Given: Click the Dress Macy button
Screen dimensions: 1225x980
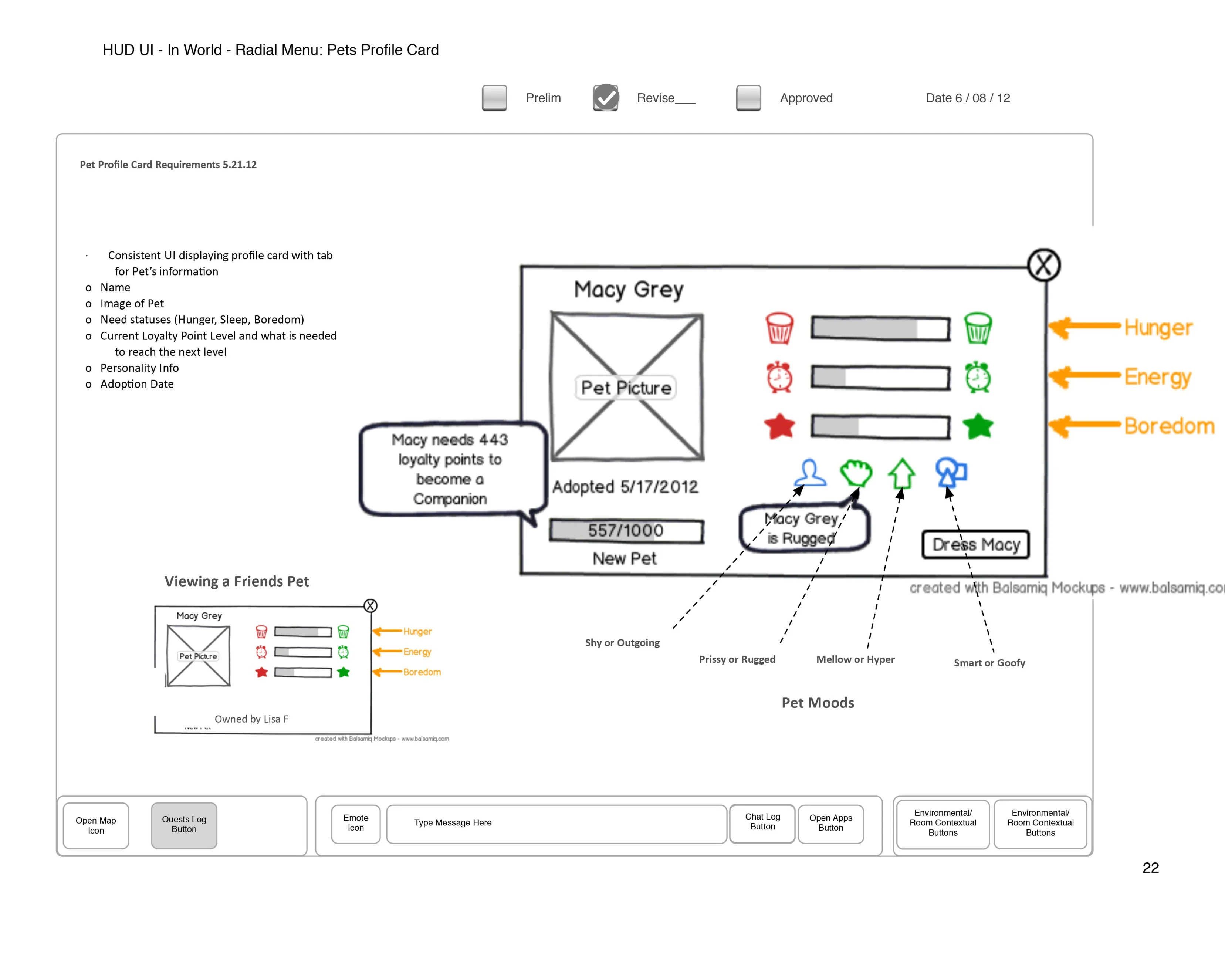Looking at the screenshot, I should pos(975,544).
